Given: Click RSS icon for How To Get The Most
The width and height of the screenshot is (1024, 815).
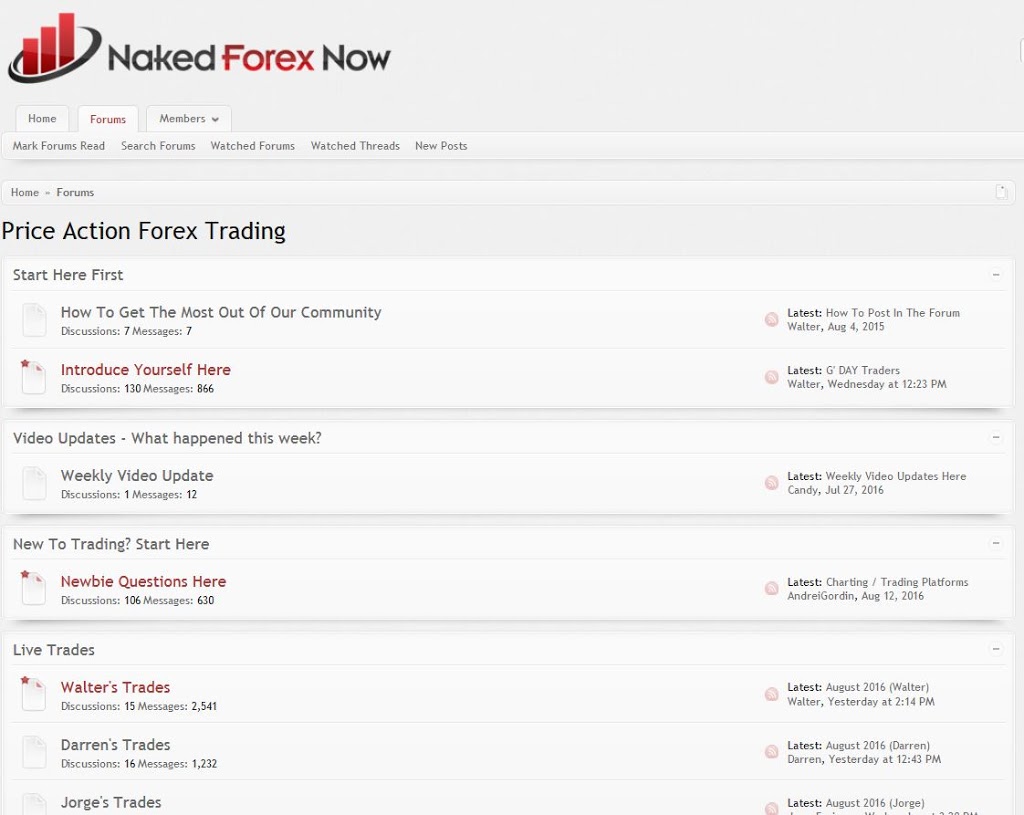Looking at the screenshot, I should click(x=771, y=319).
